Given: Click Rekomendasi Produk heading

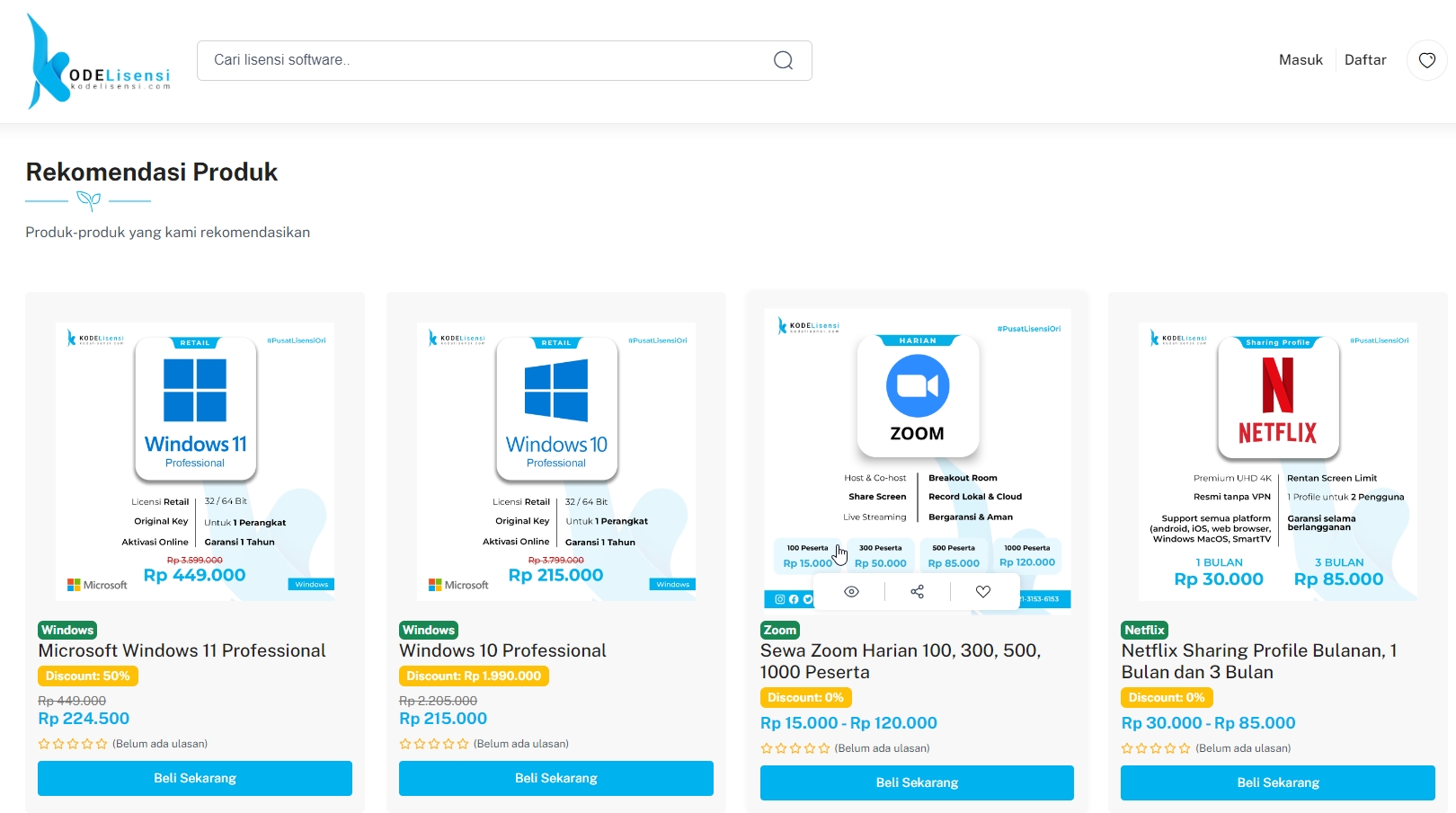Looking at the screenshot, I should (x=152, y=172).
